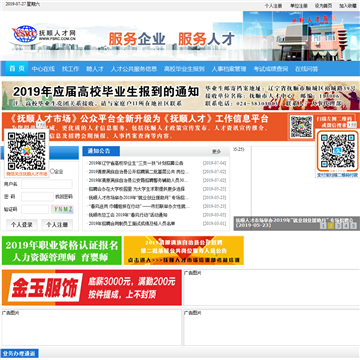Close the right floating QR code panel
The width and height of the screenshot is (360, 360).
pyautogui.click(x=352, y=124)
